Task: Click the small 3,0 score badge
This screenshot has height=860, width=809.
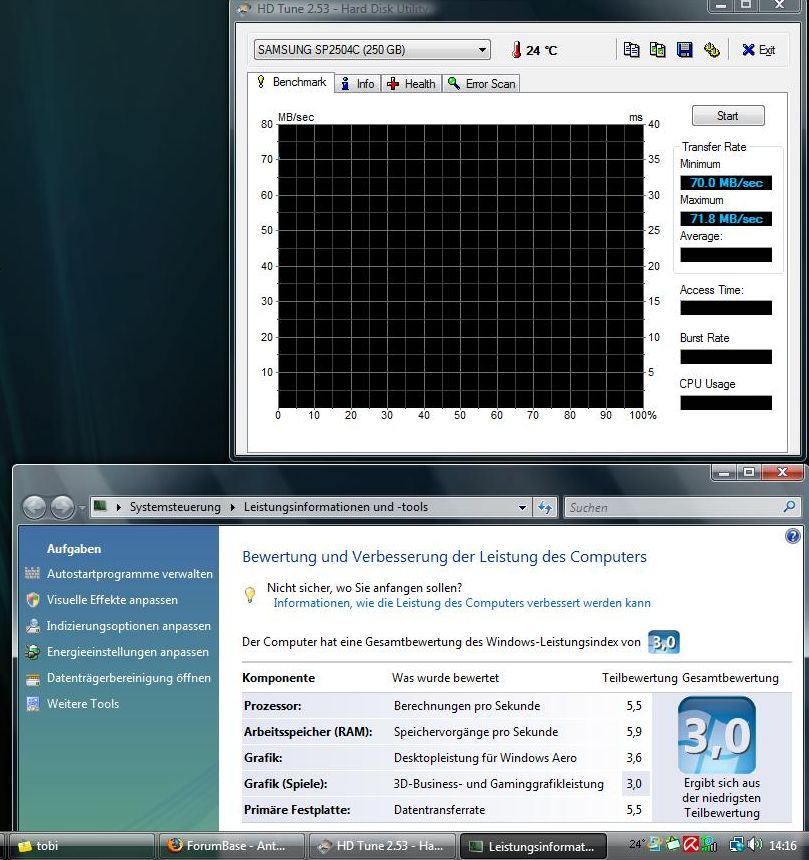Action: (x=664, y=642)
